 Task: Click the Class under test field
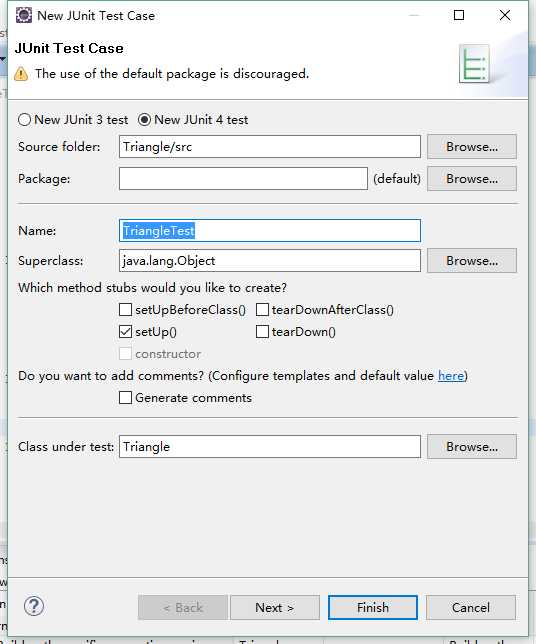click(x=270, y=446)
